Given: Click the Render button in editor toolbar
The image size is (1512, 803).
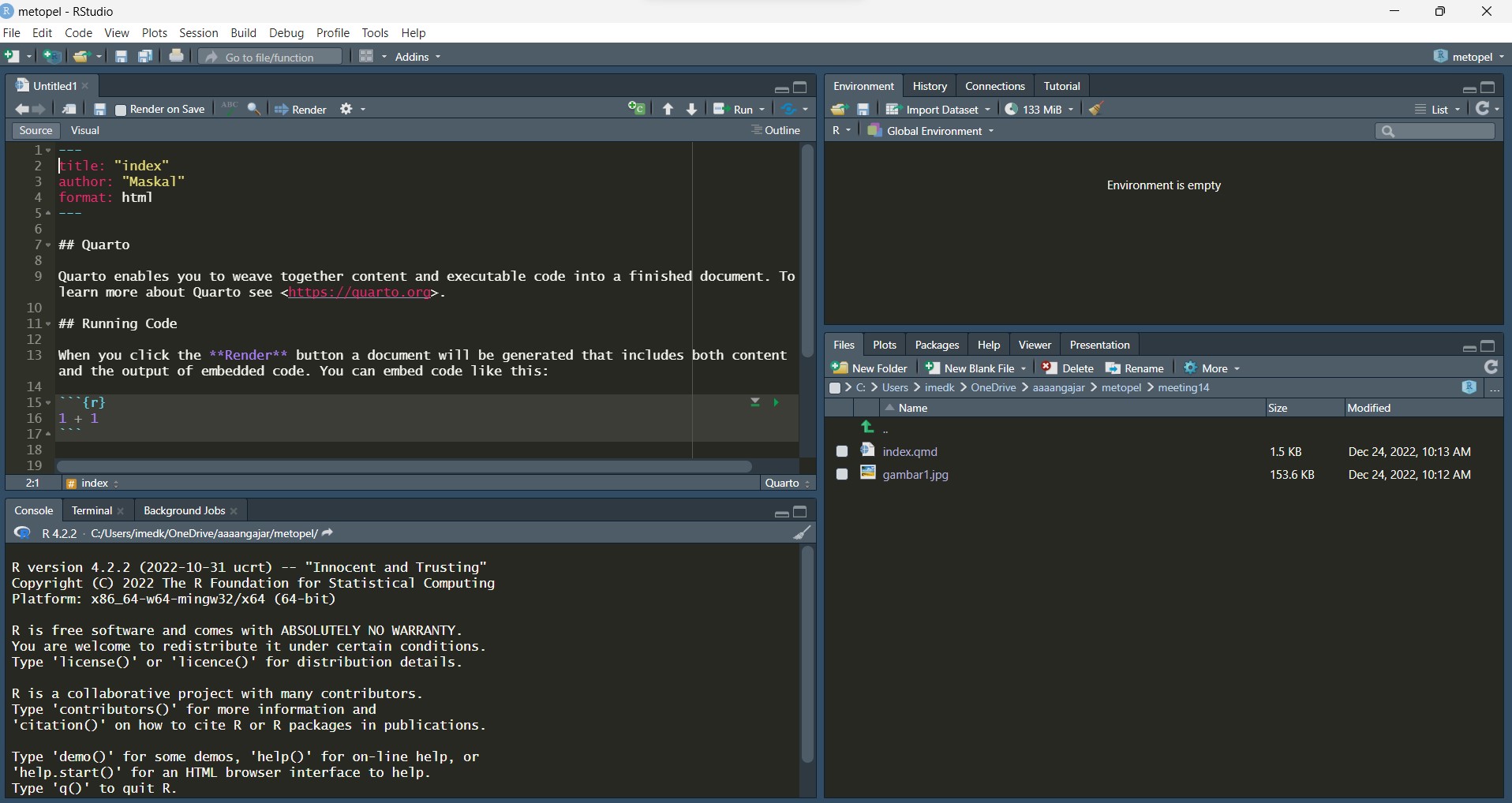Looking at the screenshot, I should click(x=301, y=110).
